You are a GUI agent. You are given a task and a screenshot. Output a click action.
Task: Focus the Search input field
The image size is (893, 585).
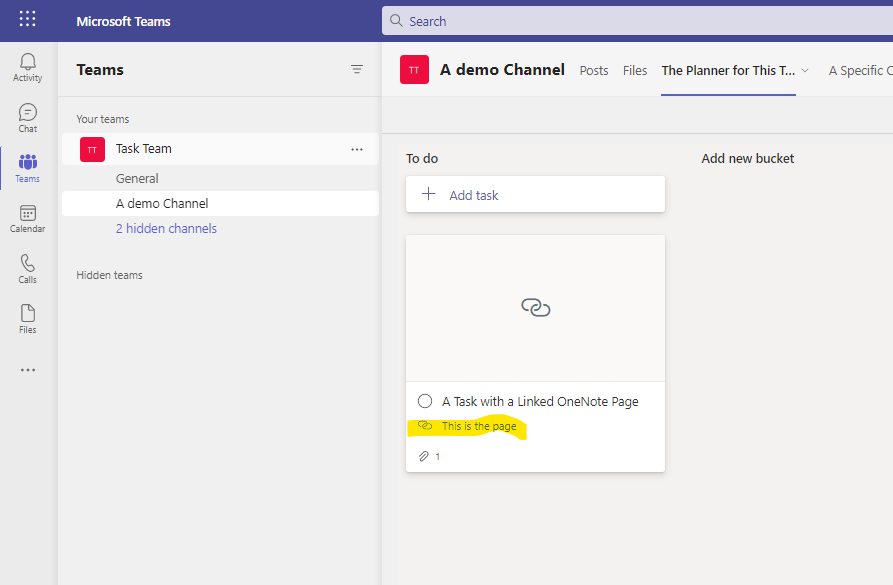[637, 21]
